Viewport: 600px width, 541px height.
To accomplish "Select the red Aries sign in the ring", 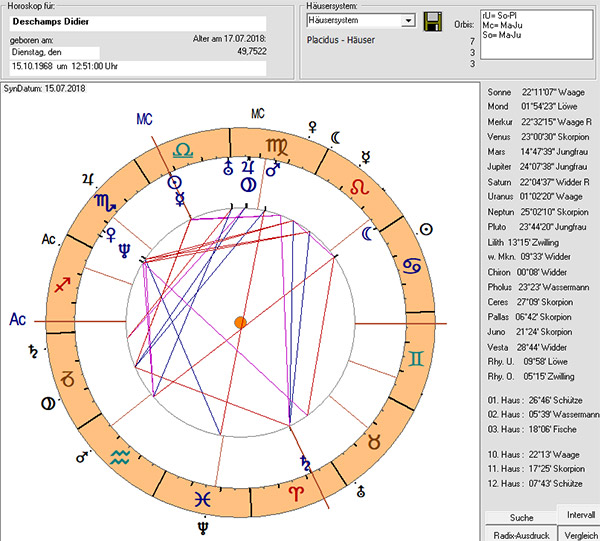I will pyautogui.click(x=297, y=493).
